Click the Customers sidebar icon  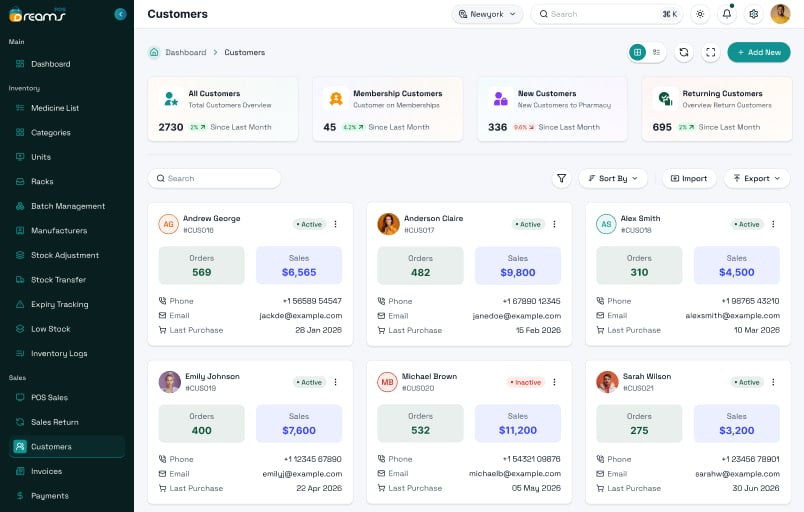coord(20,446)
